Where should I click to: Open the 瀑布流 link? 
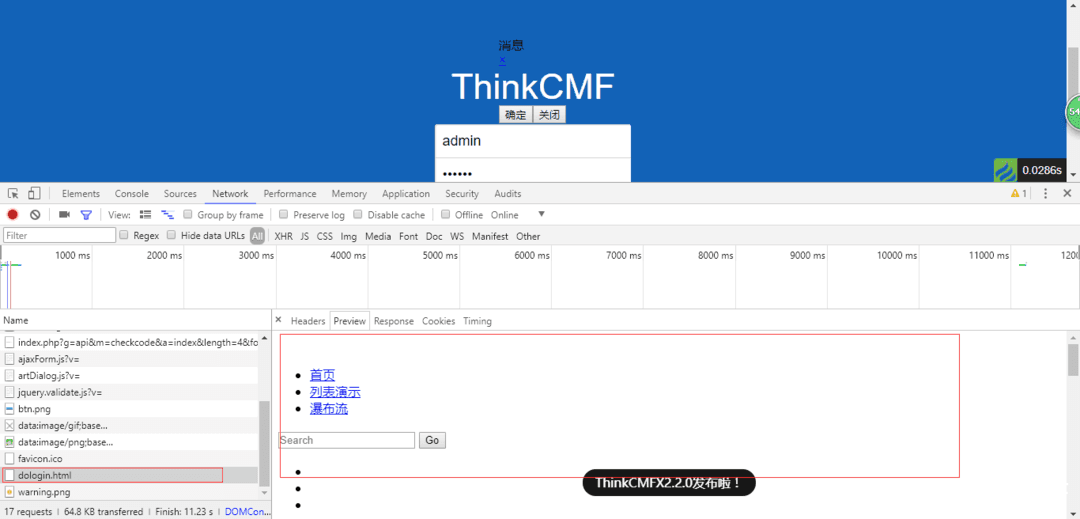click(329, 409)
